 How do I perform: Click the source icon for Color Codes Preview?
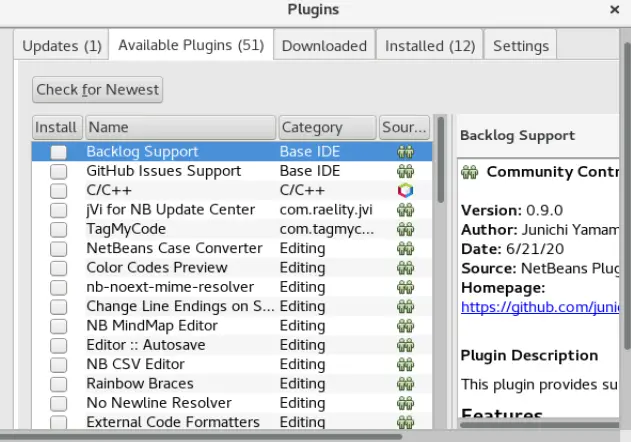click(405, 268)
